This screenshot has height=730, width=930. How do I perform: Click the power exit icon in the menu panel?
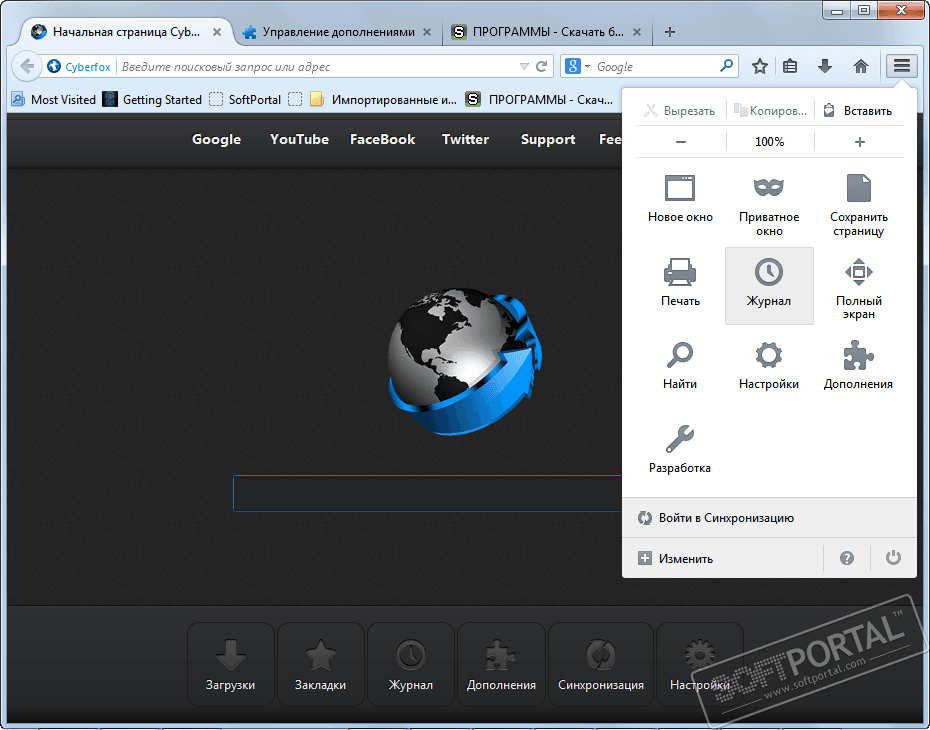click(x=893, y=557)
